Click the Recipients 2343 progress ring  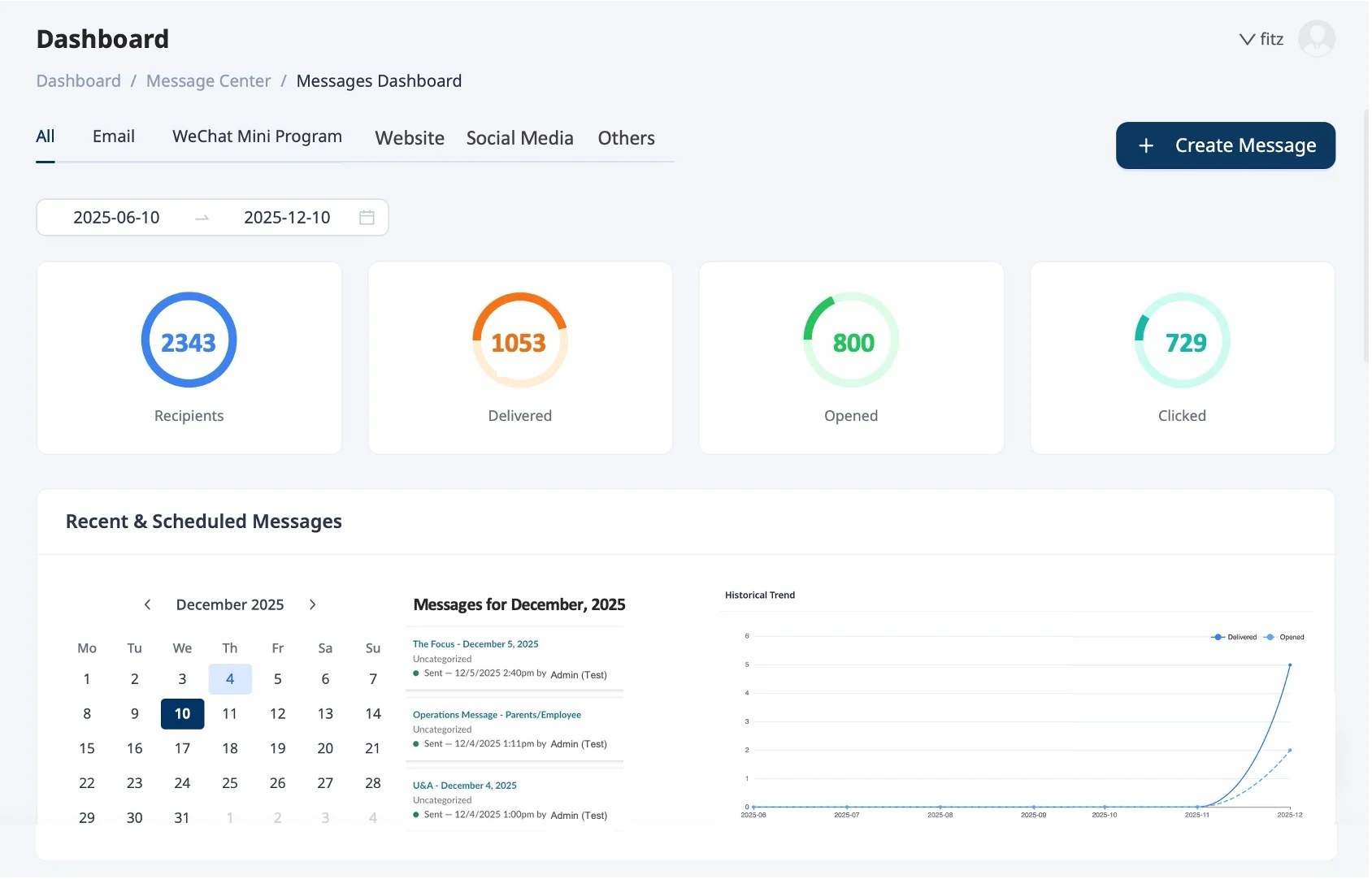click(x=189, y=340)
